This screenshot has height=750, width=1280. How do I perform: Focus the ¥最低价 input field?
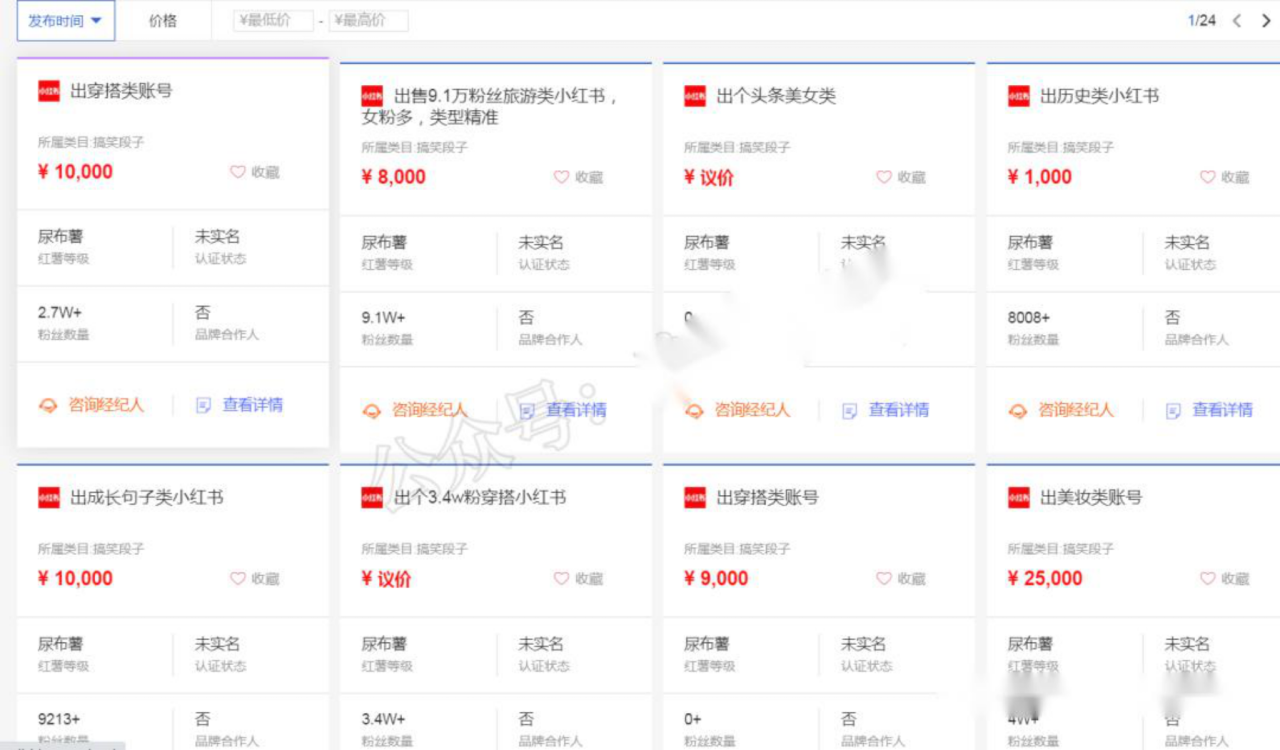[x=273, y=20]
